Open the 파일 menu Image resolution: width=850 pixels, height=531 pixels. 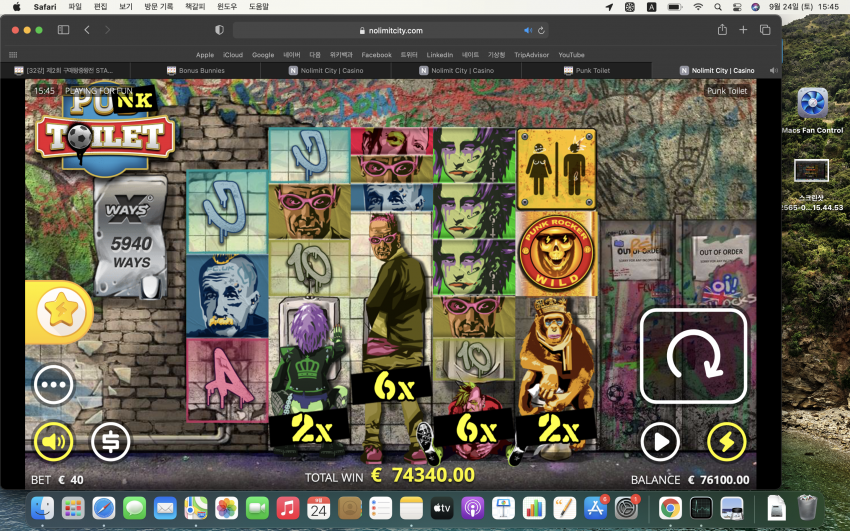[75, 7]
